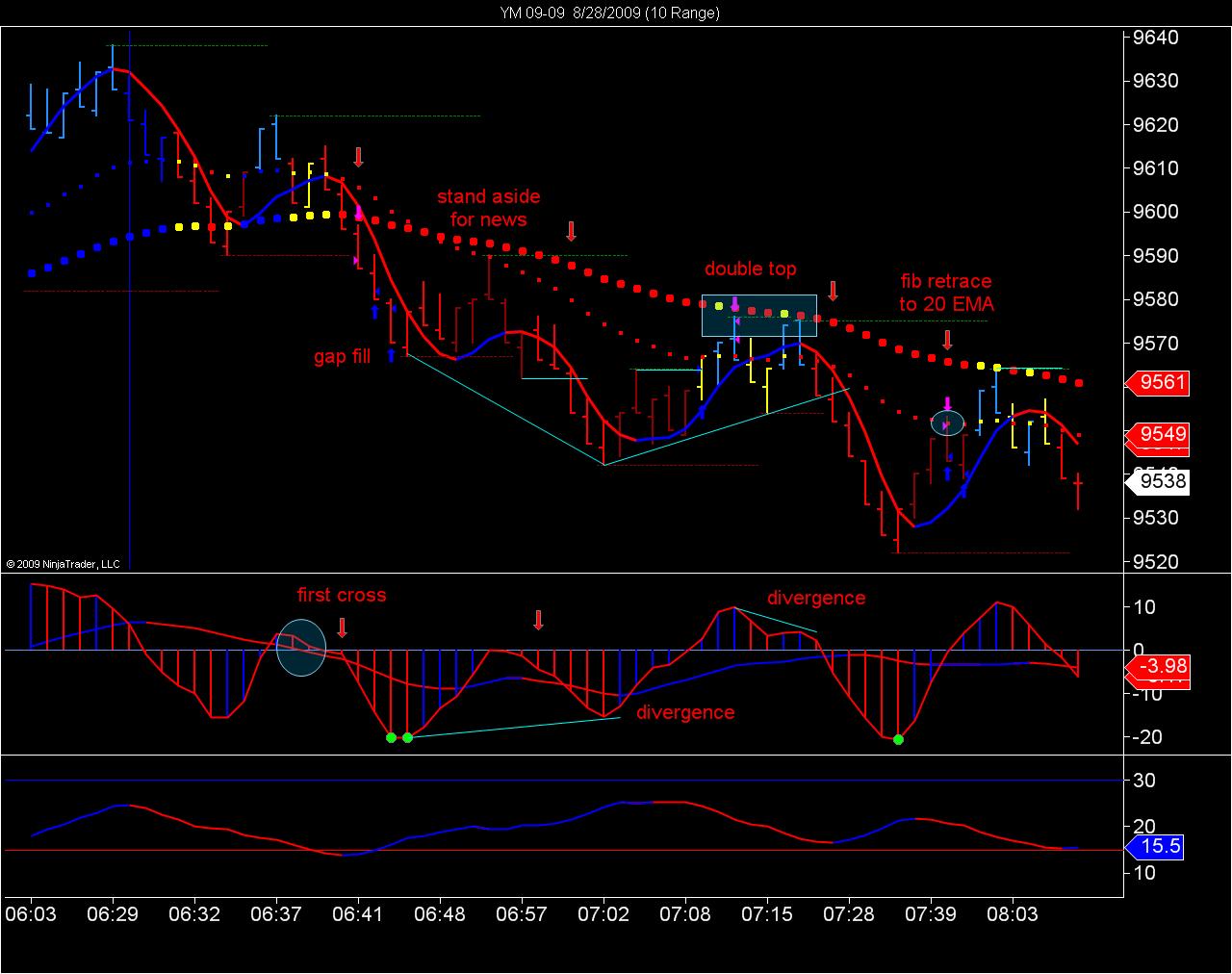Click the 9570 price axis label
Screen dimensions: 1232x974
pyautogui.click(x=1156, y=344)
